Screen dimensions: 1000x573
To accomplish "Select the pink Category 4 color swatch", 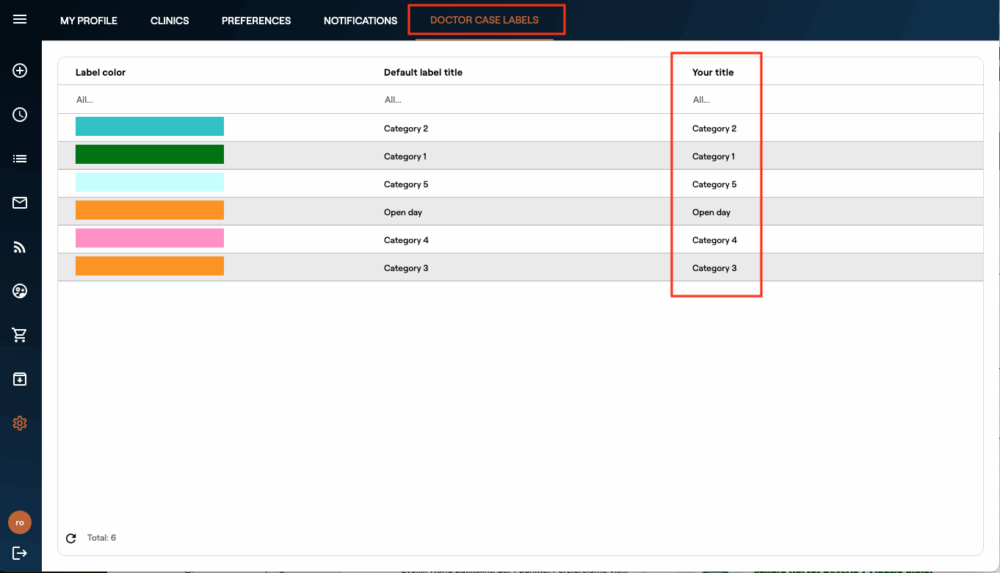I will [150, 239].
